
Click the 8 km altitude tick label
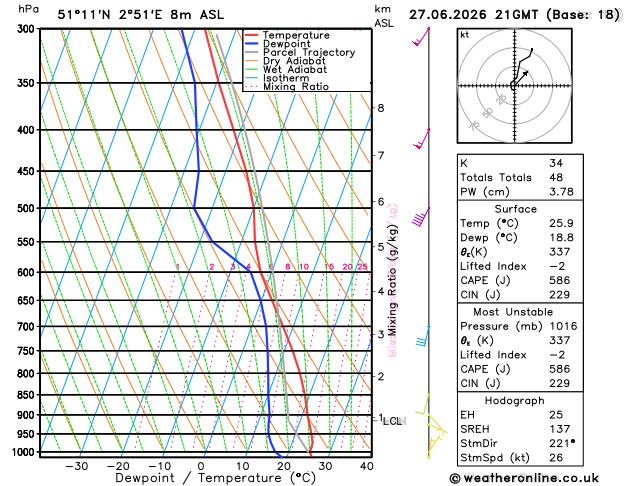click(x=381, y=108)
